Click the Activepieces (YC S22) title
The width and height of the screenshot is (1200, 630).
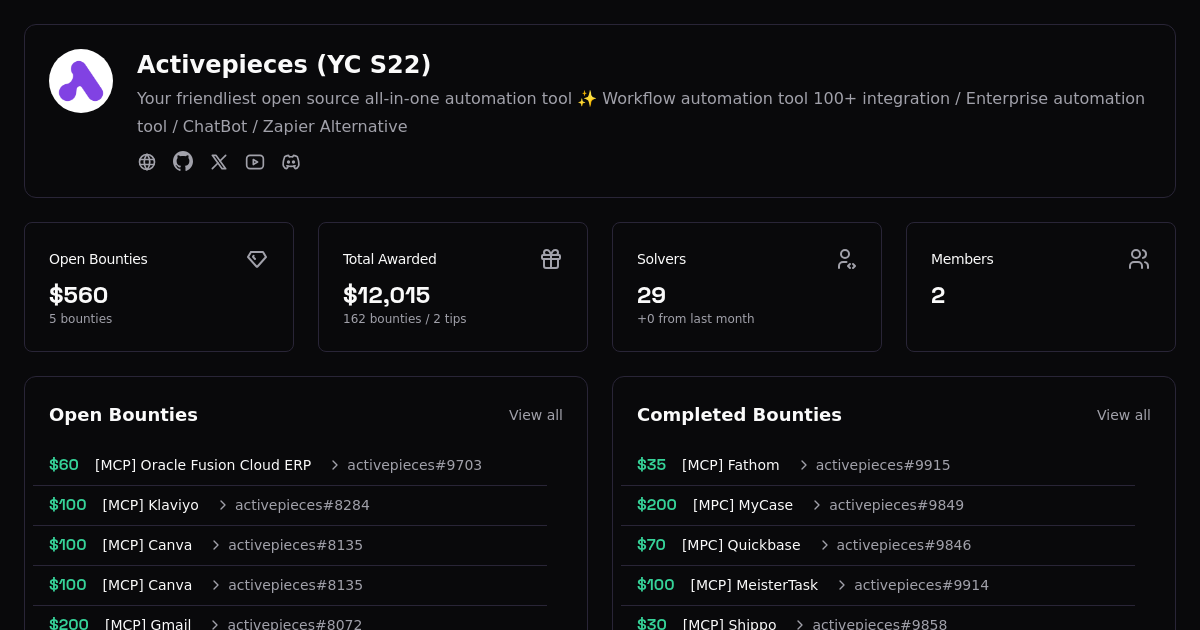[284, 64]
